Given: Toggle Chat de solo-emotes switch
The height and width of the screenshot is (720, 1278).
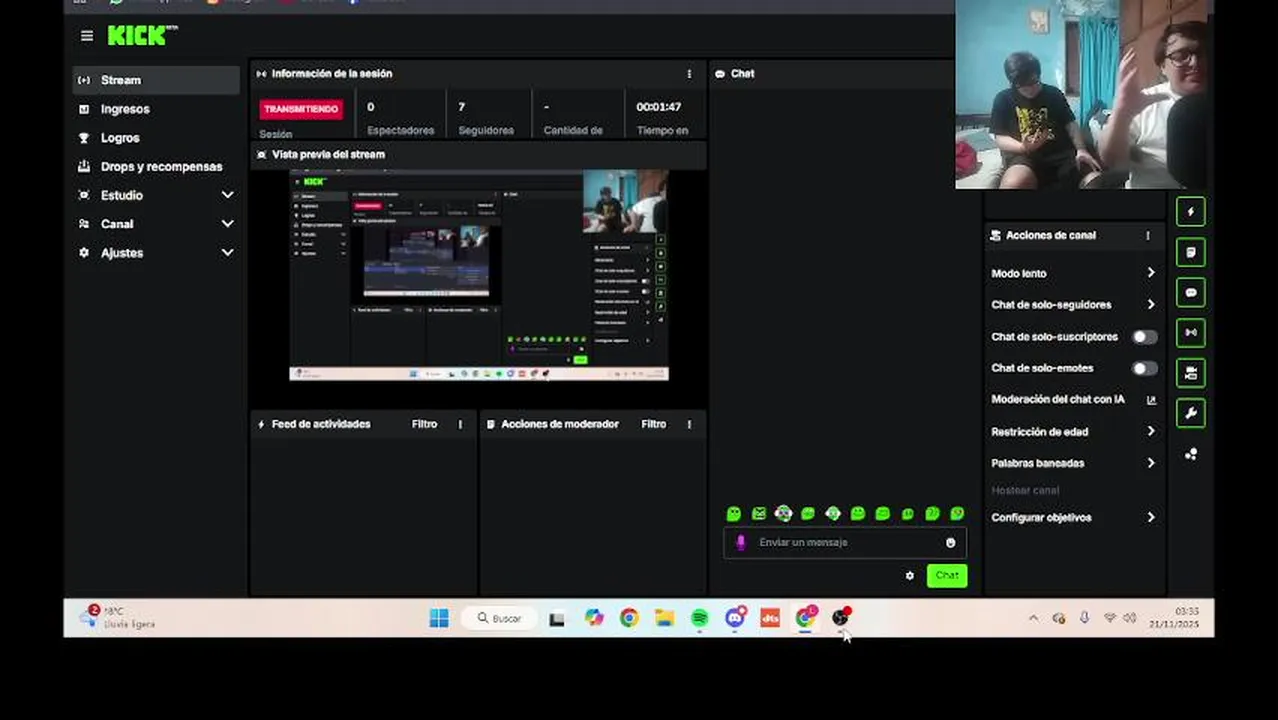Looking at the screenshot, I should pos(1144,368).
